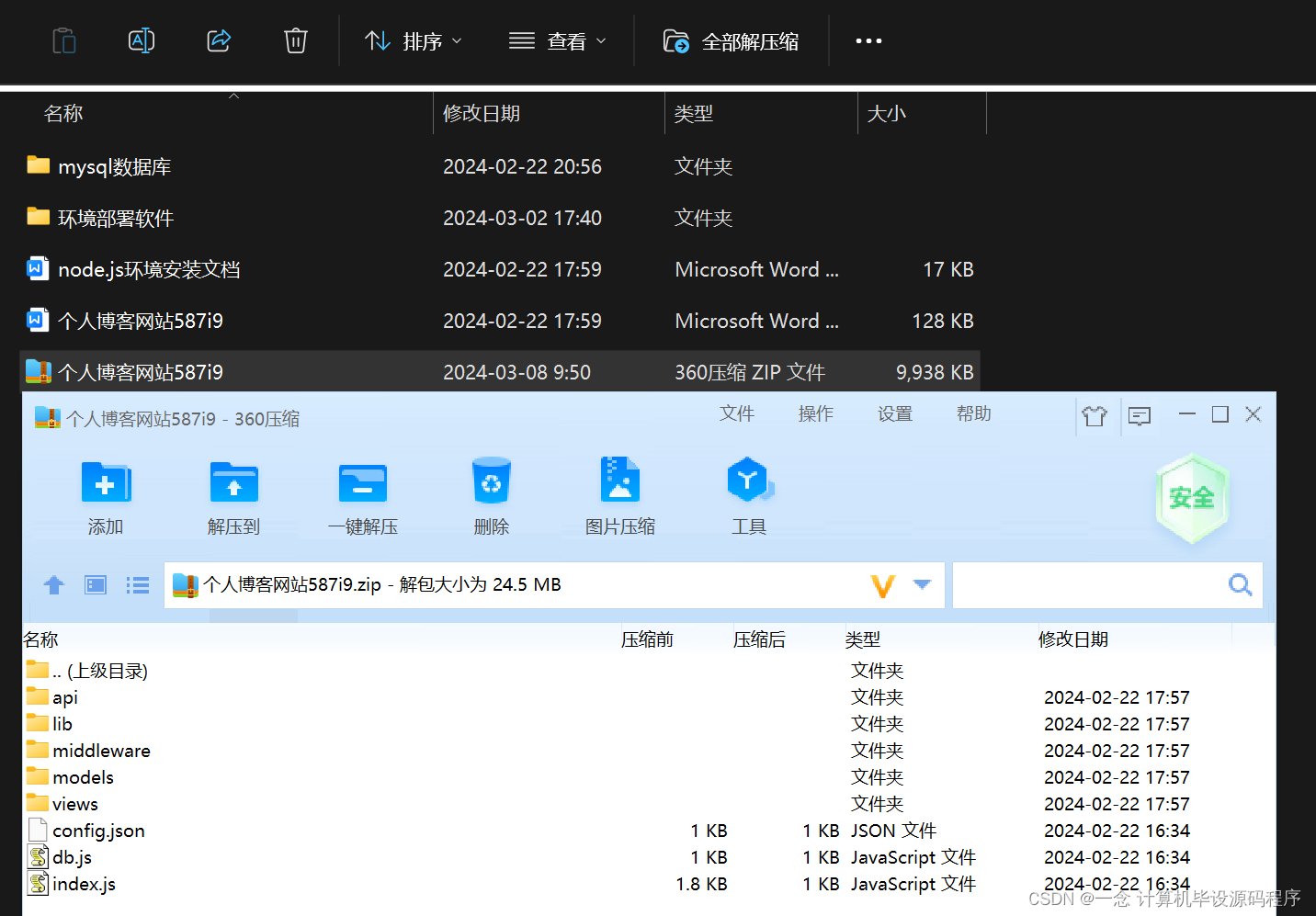Open the 设置 menu in 360压缩
This screenshot has height=916, width=1316.
coord(894,413)
